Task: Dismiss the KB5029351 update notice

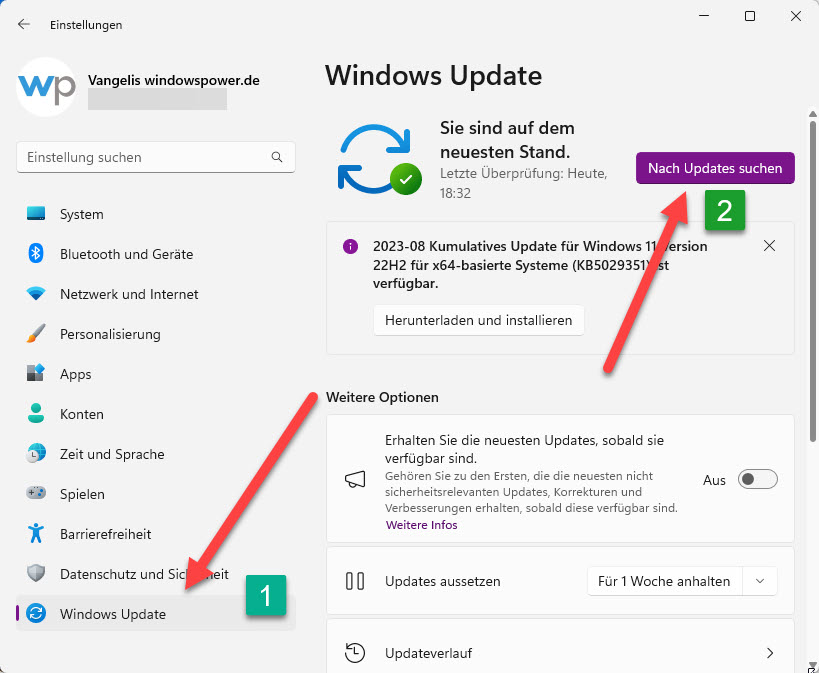Action: [x=769, y=246]
